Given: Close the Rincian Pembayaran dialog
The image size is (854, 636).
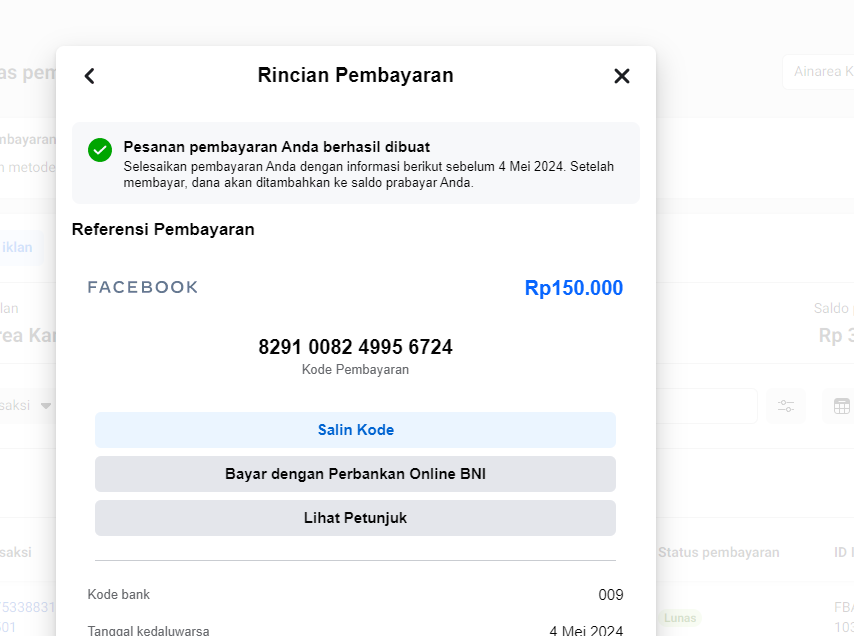Looking at the screenshot, I should point(622,76).
